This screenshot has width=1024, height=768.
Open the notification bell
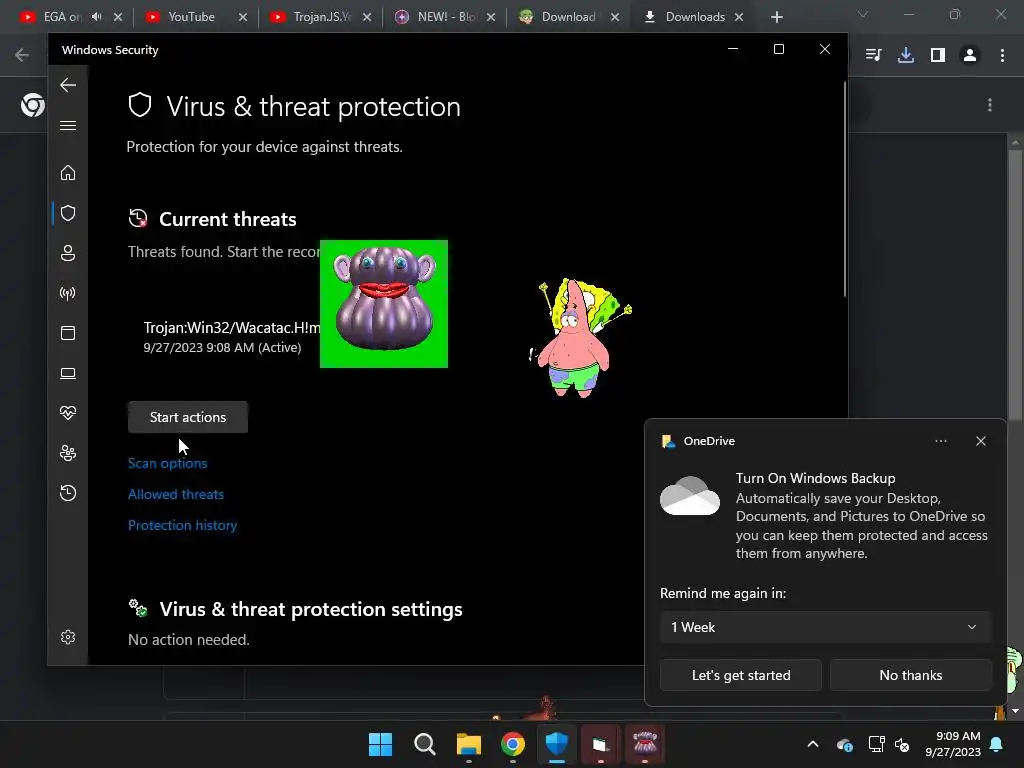coord(997,744)
